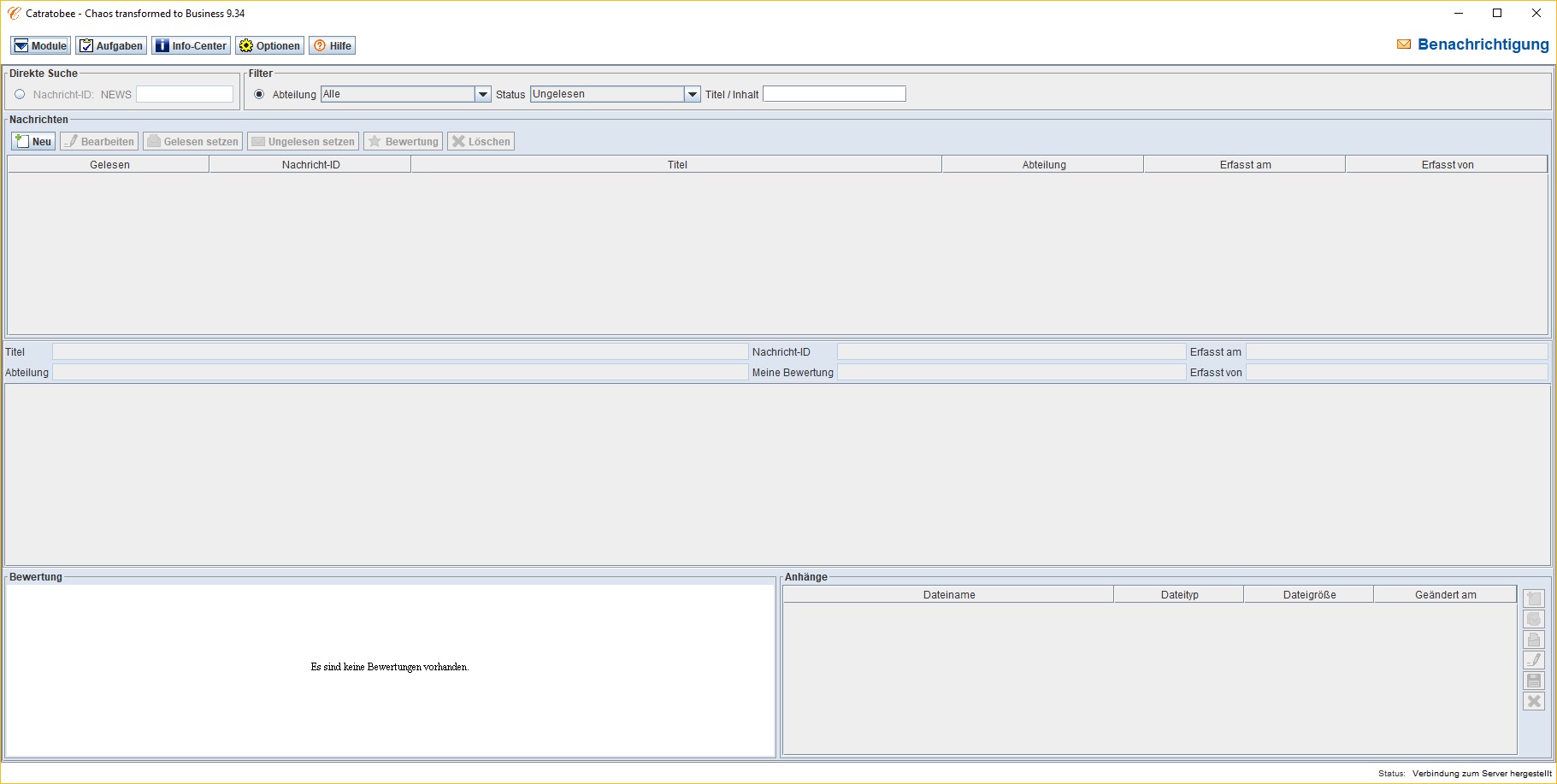Click the delete attachment X icon
Image resolution: width=1557 pixels, height=784 pixels.
(x=1534, y=702)
